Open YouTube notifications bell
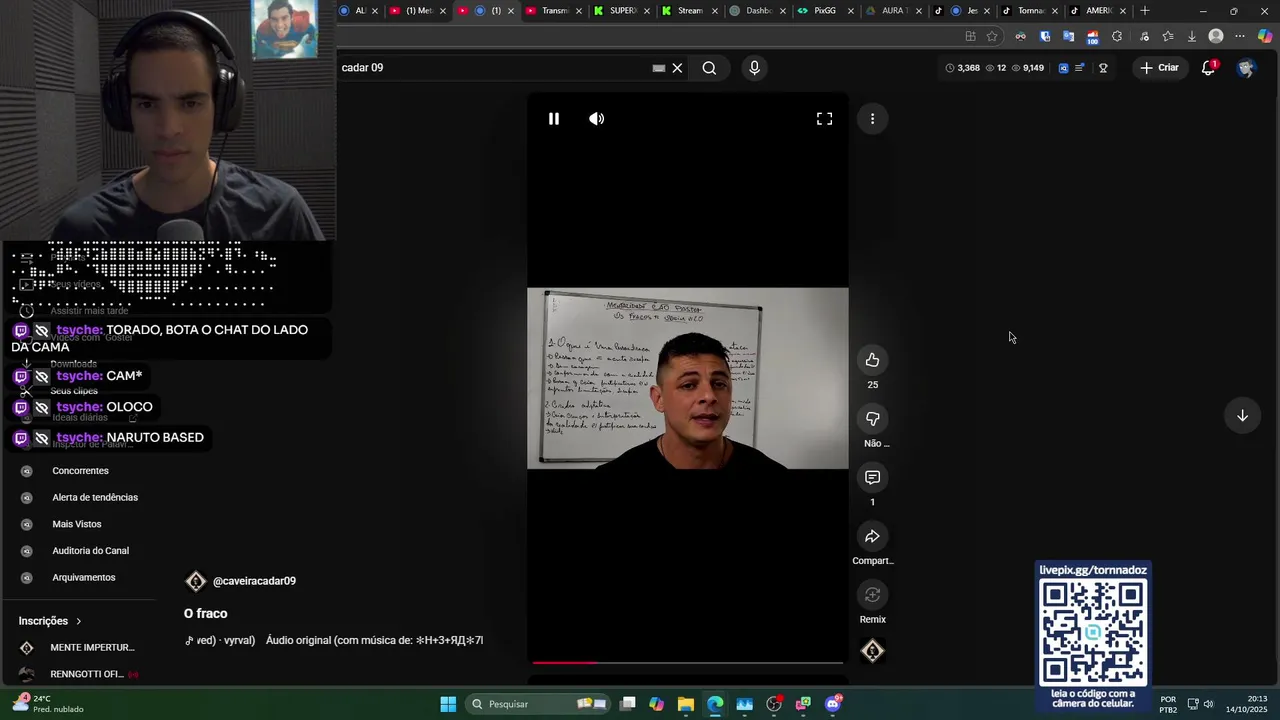This screenshot has width=1280, height=720. 1208,68
